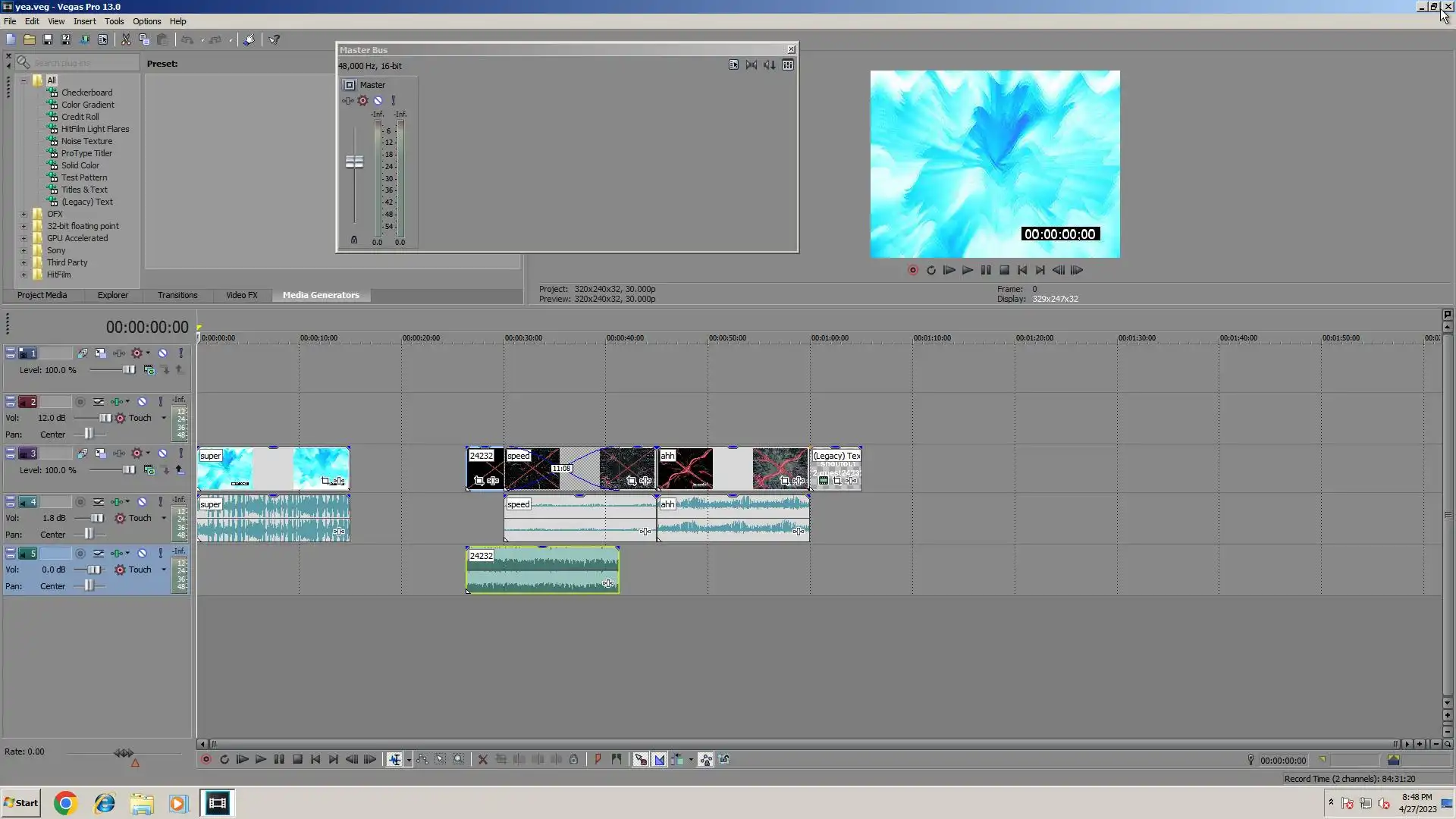The height and width of the screenshot is (819, 1456).
Task: Click the Delete icon in the timeline toolbar
Action: [x=482, y=760]
